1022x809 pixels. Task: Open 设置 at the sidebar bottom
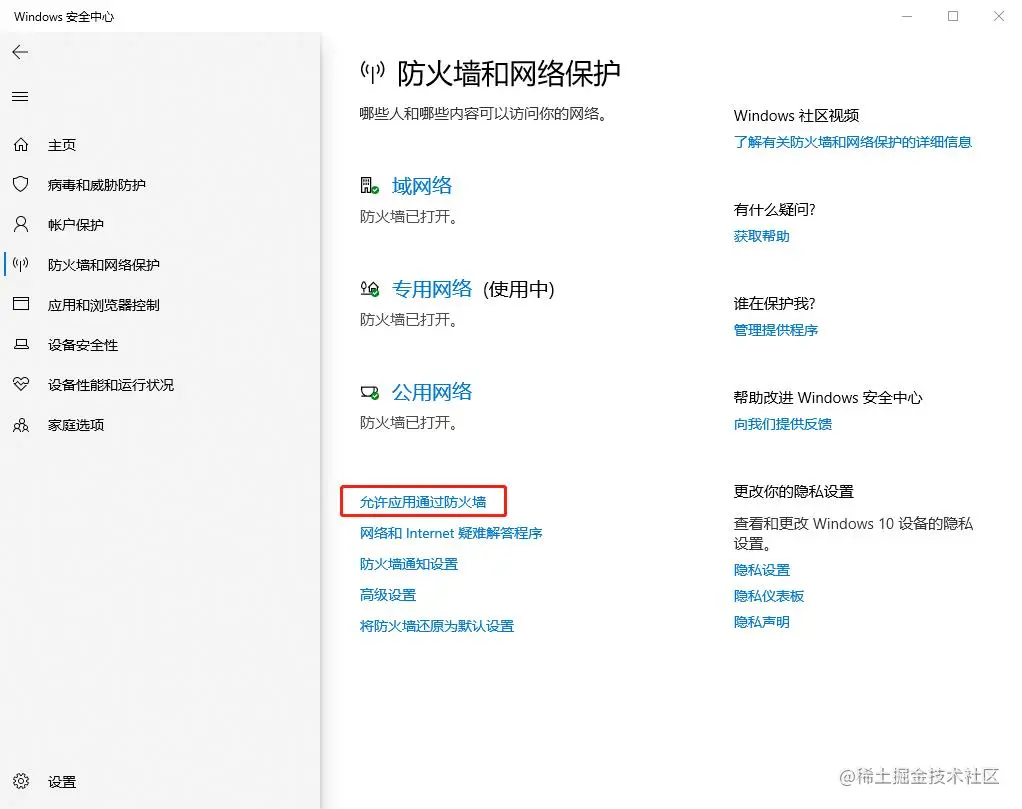point(62,782)
